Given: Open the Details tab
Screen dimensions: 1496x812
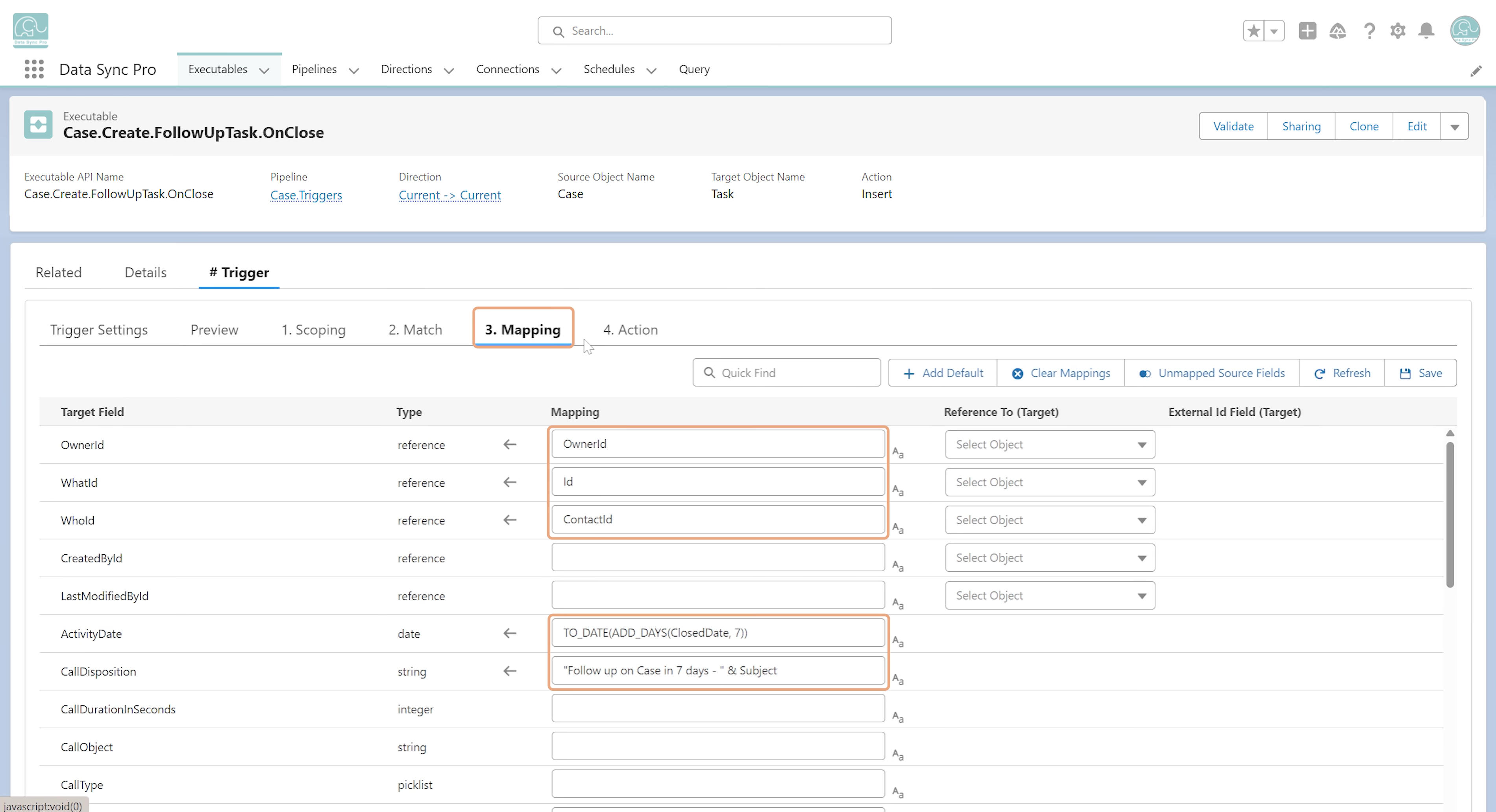Looking at the screenshot, I should (x=145, y=272).
